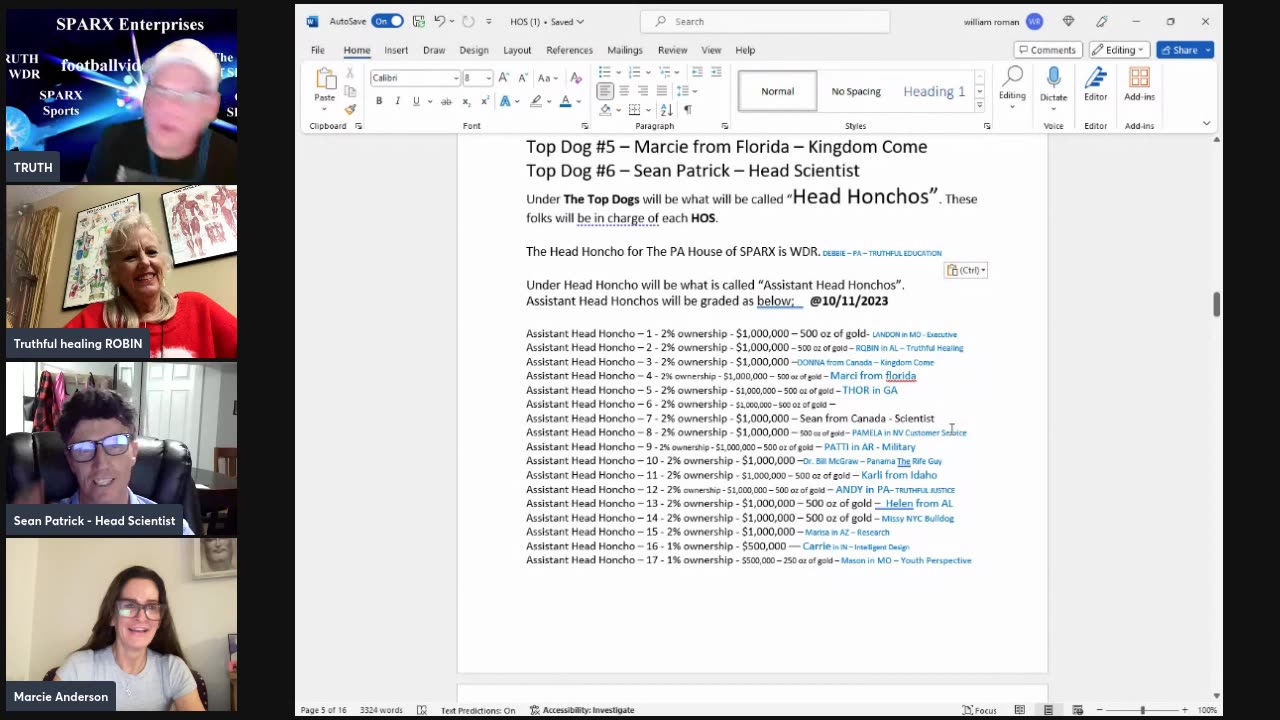Switch to the Design tab
This screenshot has height=720, width=1280.
(474, 50)
